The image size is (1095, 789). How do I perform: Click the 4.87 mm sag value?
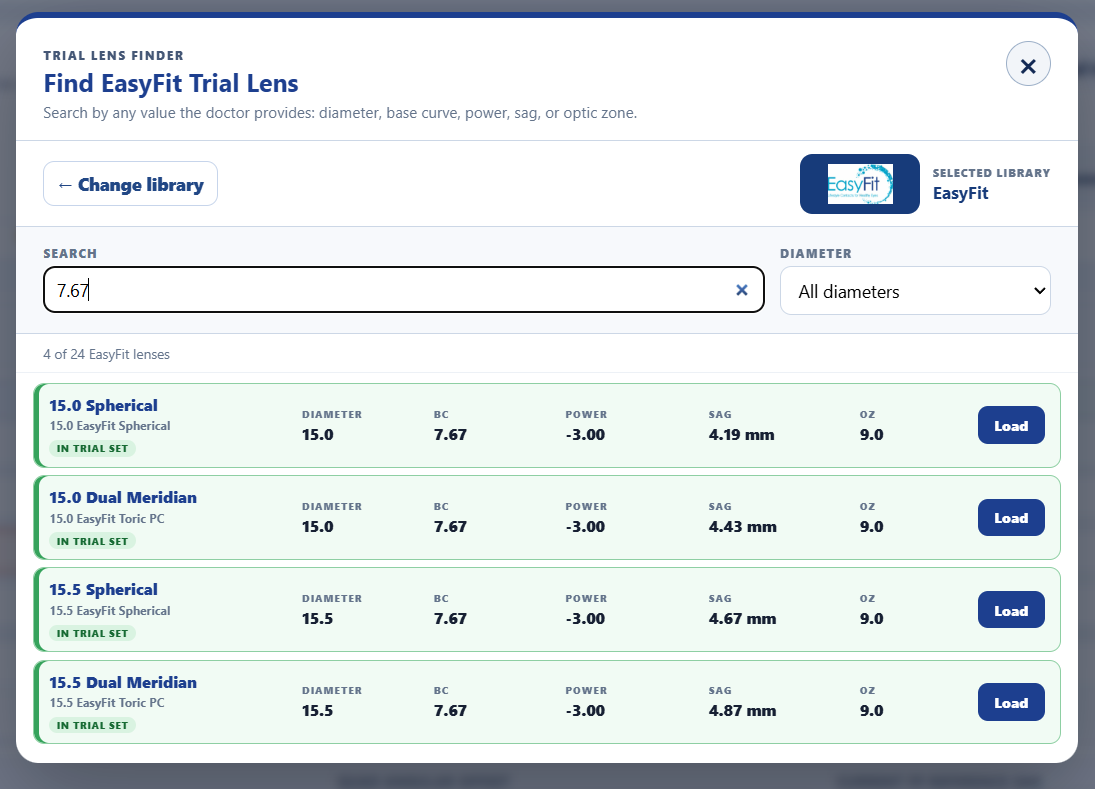[742, 711]
